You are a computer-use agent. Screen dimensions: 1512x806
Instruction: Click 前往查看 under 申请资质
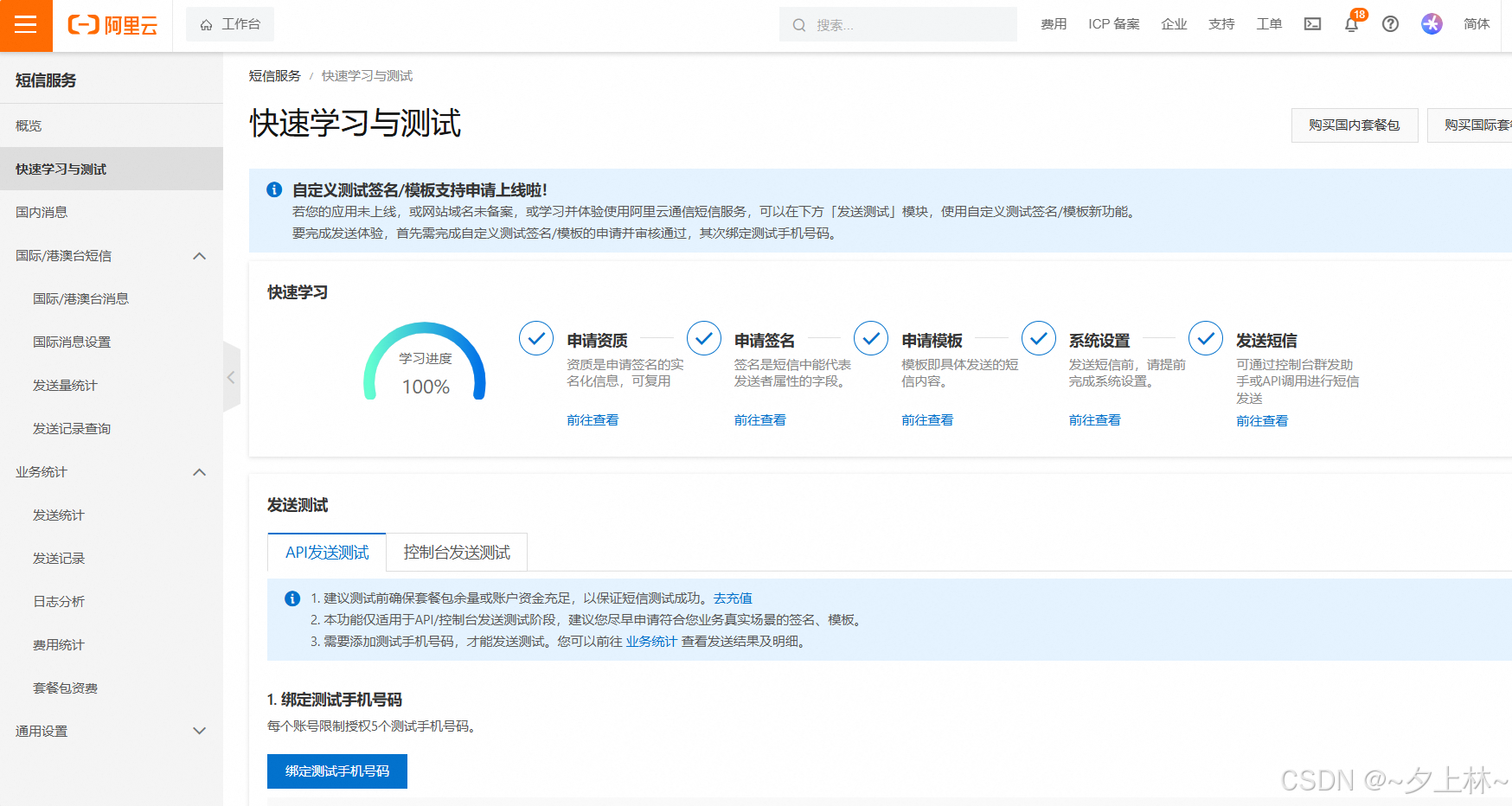pos(593,419)
